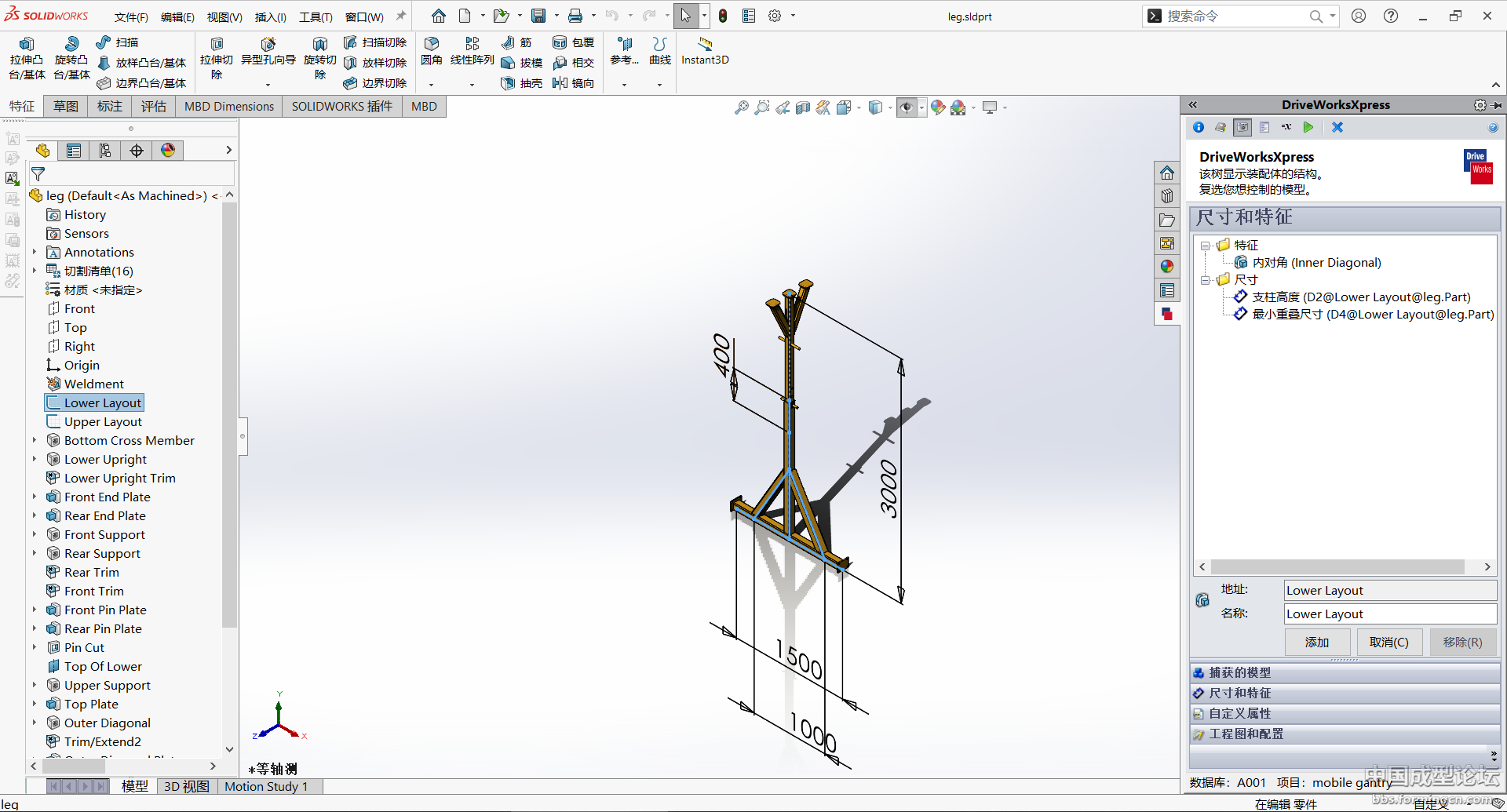
Task: Click the green Run arrow in DriveWorksXpress
Action: coord(1308,127)
